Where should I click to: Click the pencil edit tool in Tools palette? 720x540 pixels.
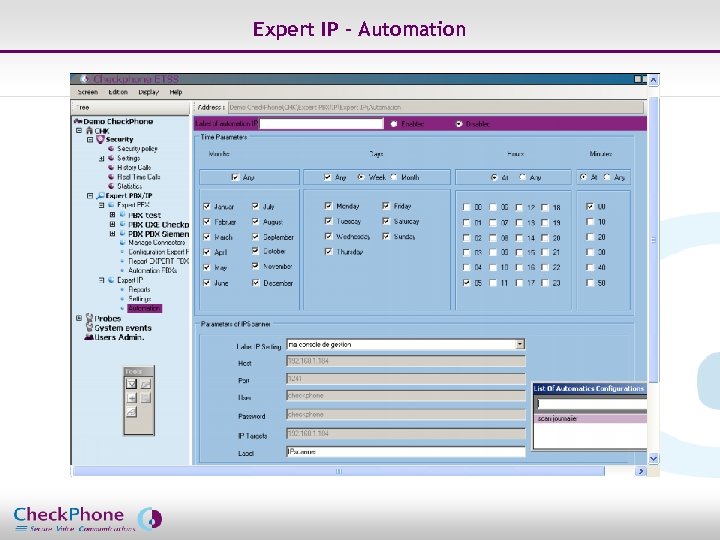[146, 384]
